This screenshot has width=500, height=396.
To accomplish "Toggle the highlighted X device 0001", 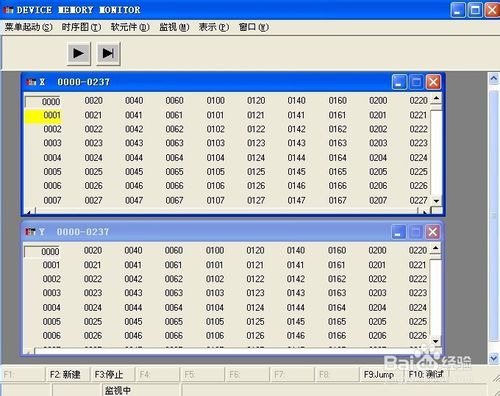I will [43, 115].
